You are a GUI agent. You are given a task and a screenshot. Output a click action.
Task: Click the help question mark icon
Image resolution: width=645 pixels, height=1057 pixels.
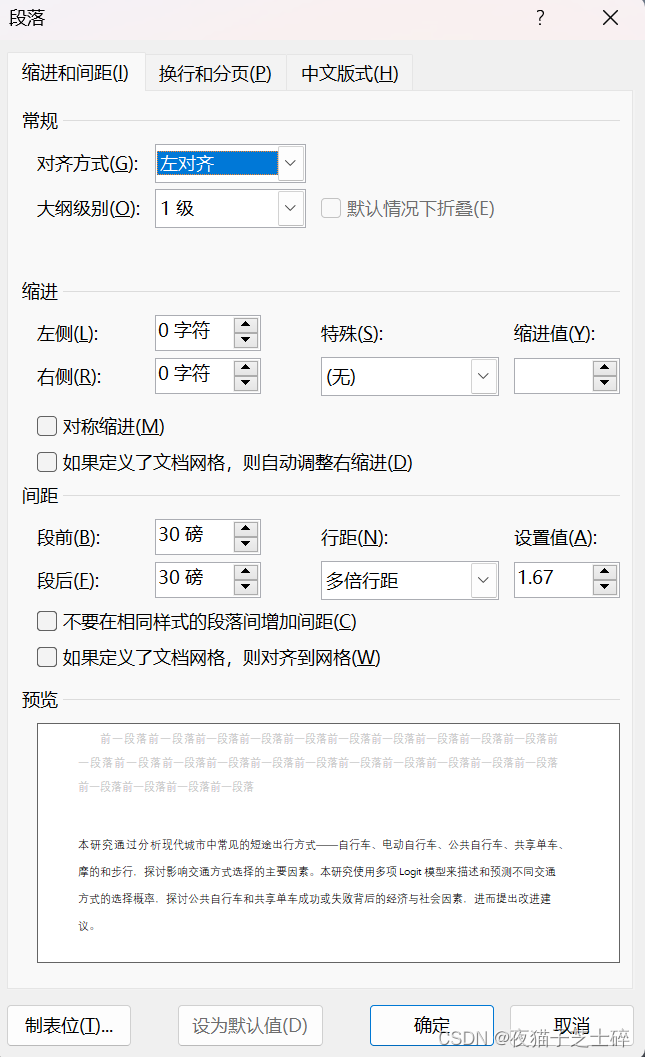[x=541, y=18]
